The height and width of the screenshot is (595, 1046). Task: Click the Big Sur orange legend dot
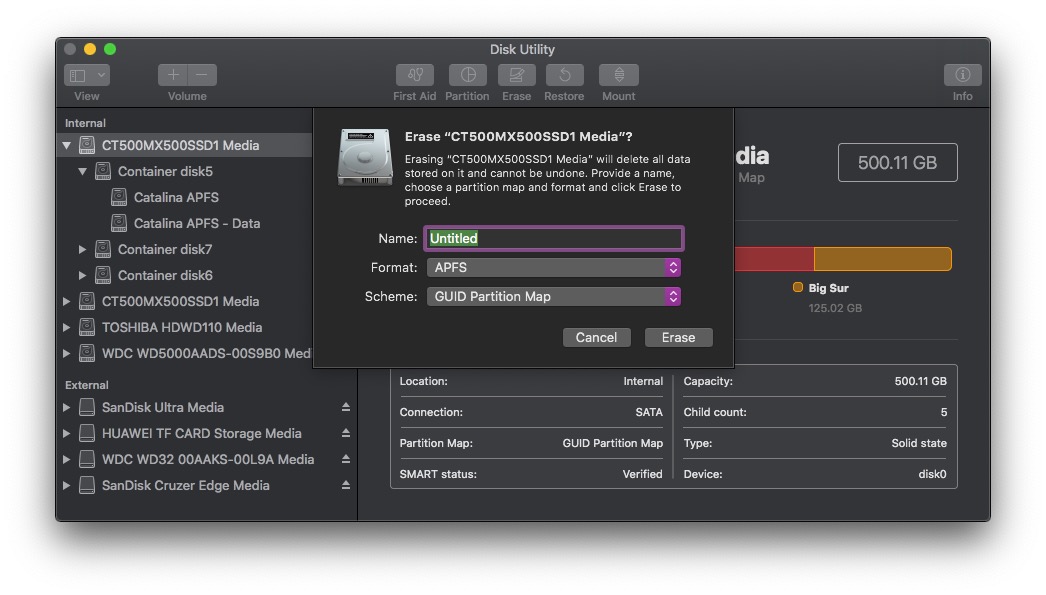coord(797,287)
